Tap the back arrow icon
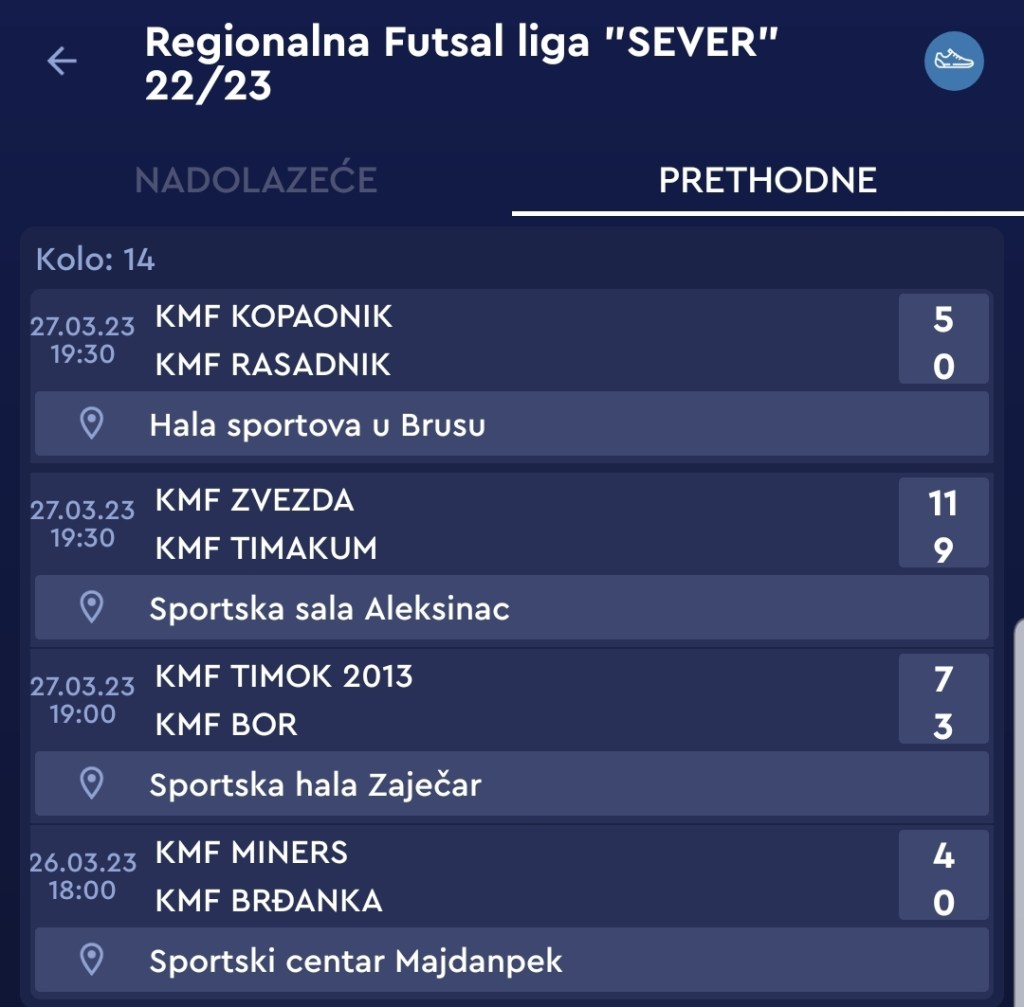 [x=62, y=62]
